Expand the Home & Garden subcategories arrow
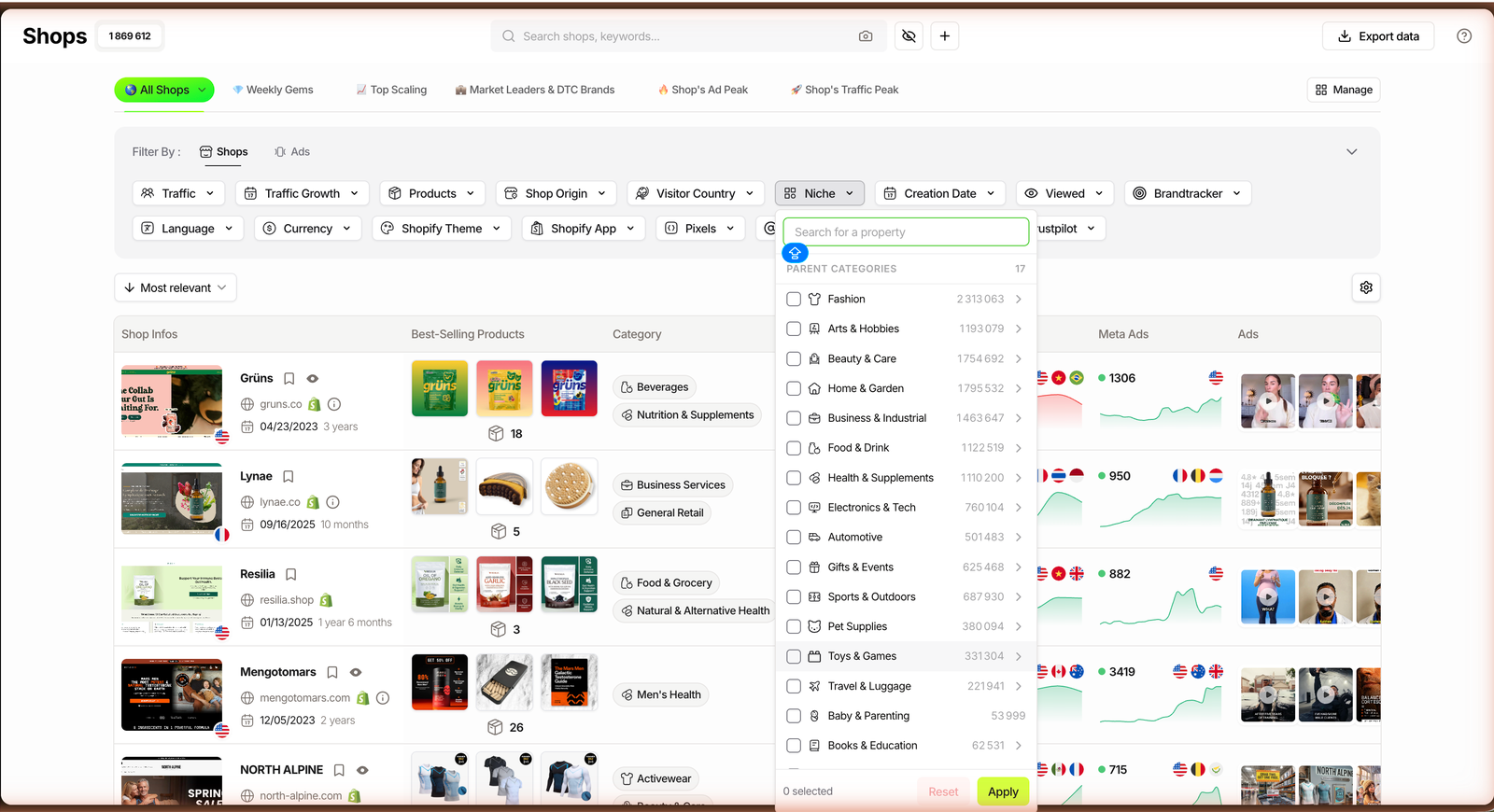This screenshot has height=812, width=1494. tap(1019, 389)
